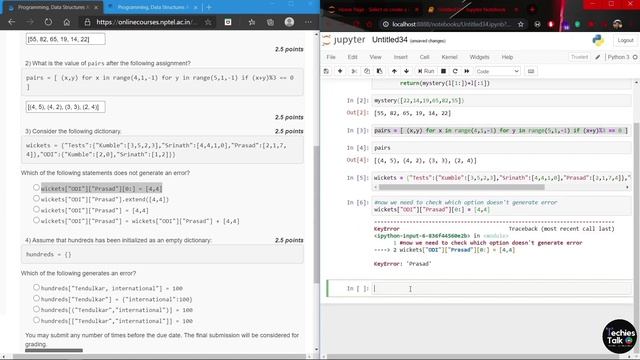
Task: Click the Jupyter logo
Action: (344, 40)
